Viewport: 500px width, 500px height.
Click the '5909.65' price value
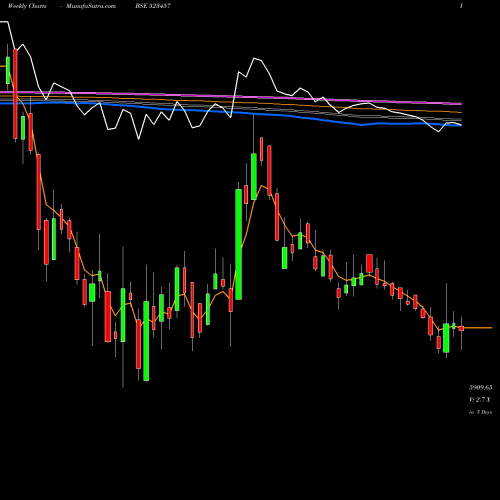480,388
